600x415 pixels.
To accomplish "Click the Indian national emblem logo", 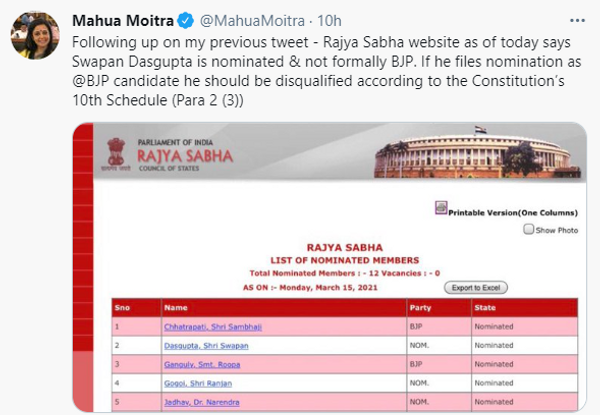I will (x=116, y=154).
